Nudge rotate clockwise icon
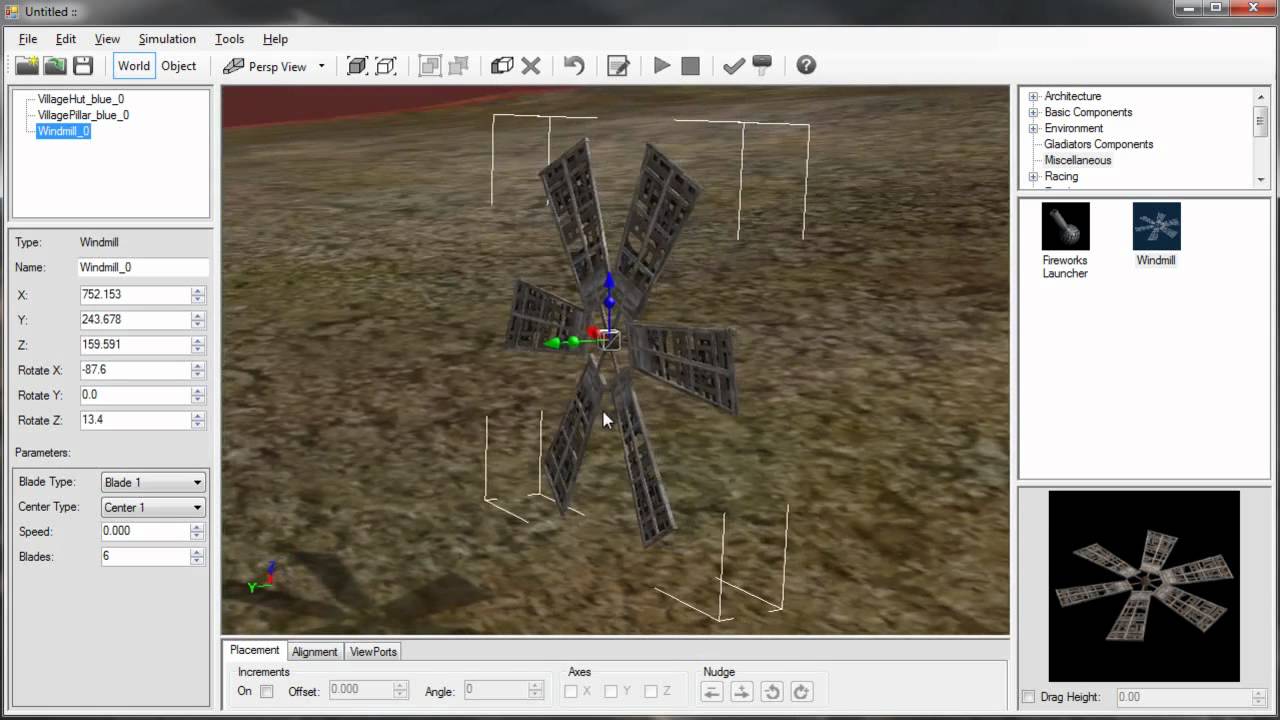This screenshot has width=1280, height=720. (801, 691)
